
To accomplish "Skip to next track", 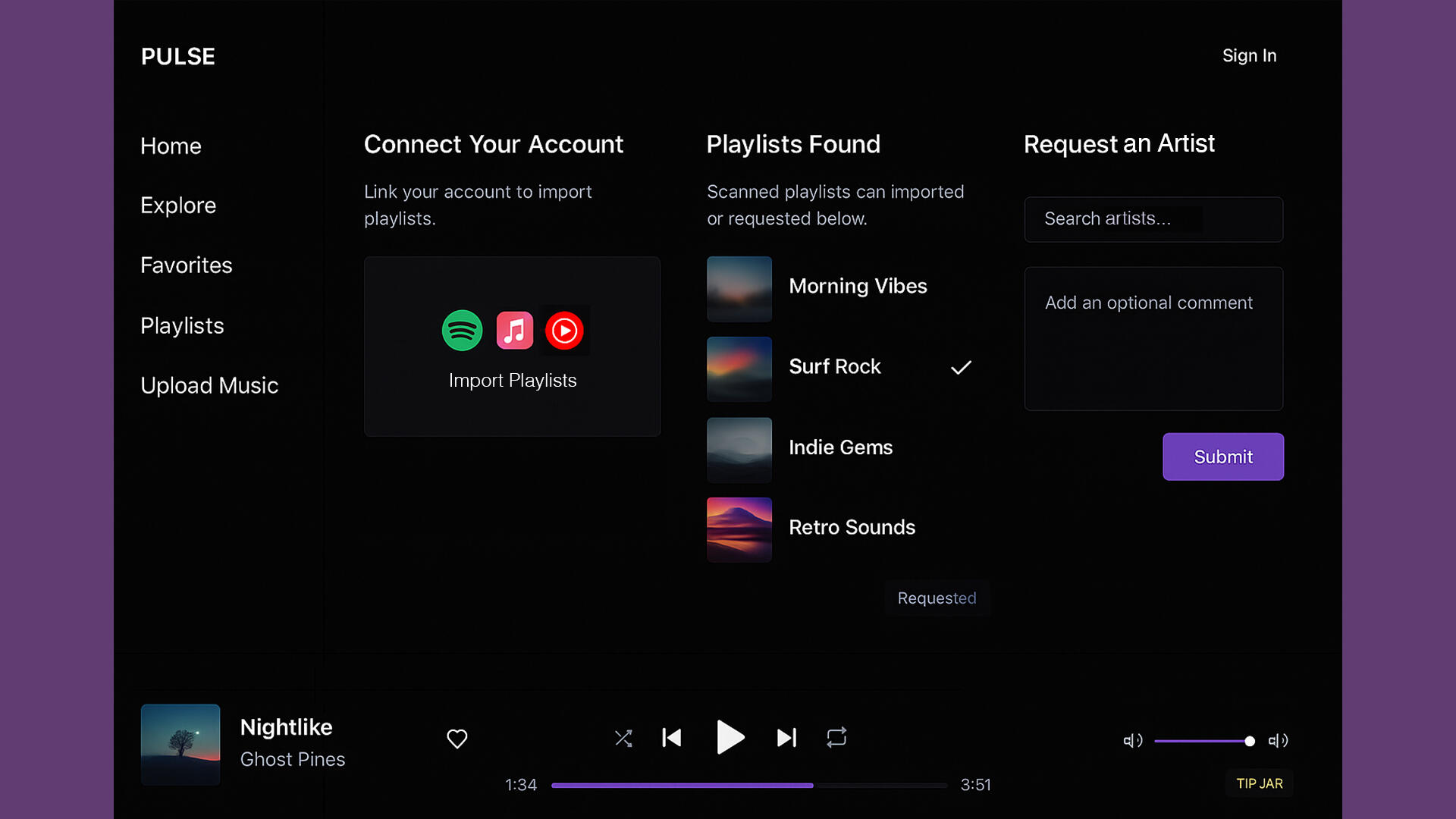I will pyautogui.click(x=786, y=738).
